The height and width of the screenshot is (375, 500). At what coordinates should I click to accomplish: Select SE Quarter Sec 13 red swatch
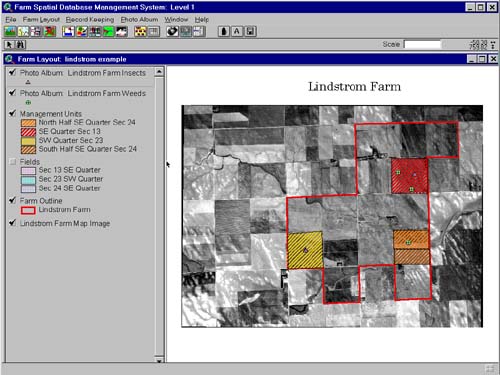point(28,132)
